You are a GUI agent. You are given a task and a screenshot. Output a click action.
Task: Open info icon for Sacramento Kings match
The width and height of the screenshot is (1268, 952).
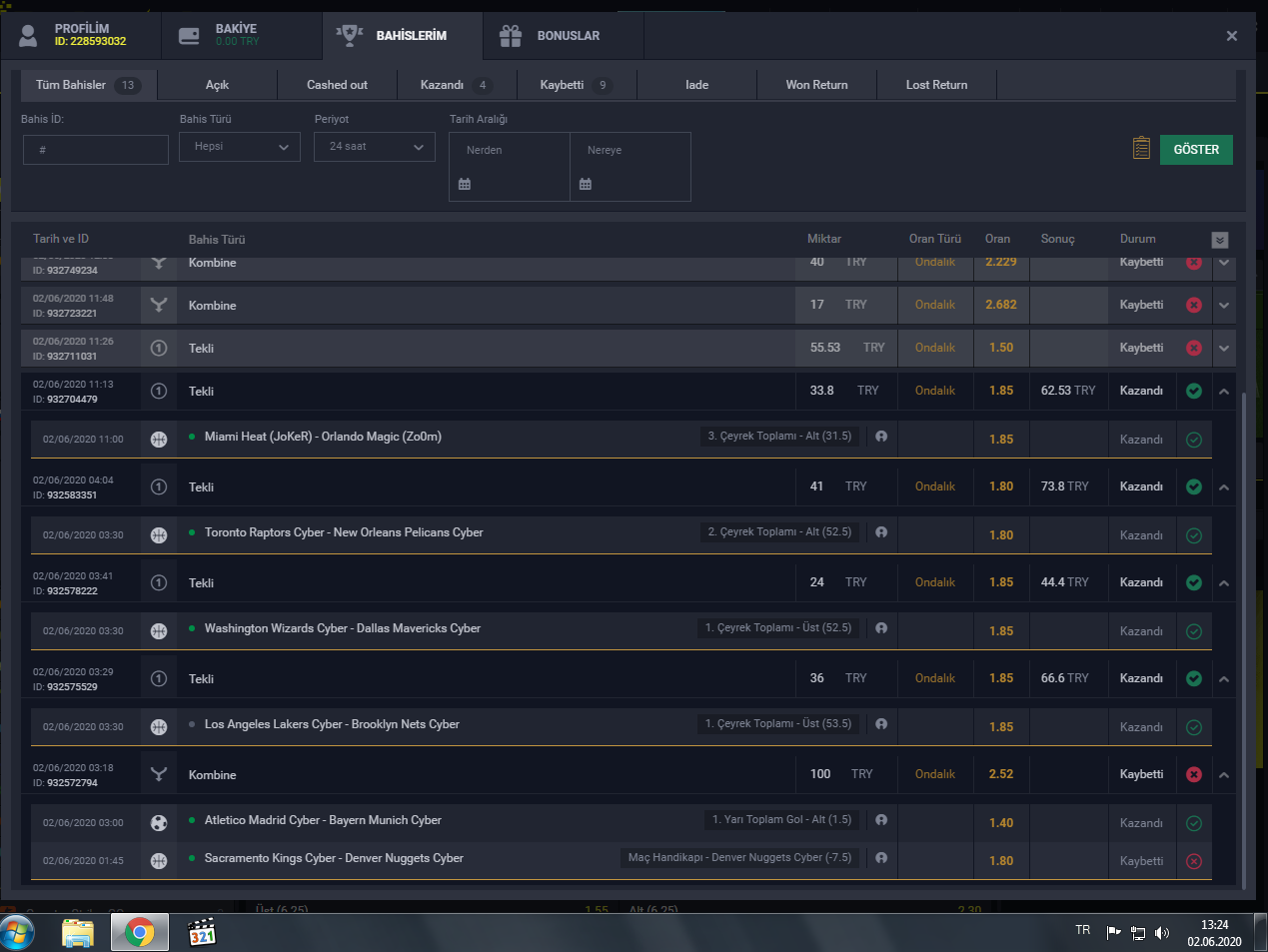tap(881, 858)
